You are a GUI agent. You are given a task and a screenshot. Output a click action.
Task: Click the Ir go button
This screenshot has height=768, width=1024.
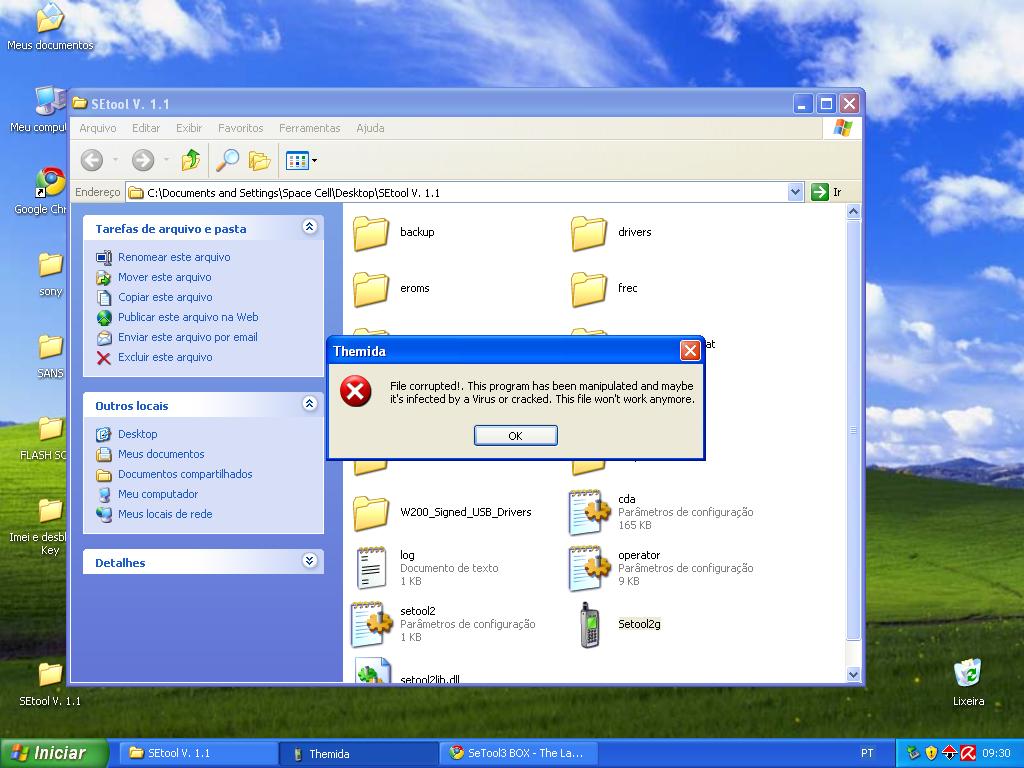827,193
